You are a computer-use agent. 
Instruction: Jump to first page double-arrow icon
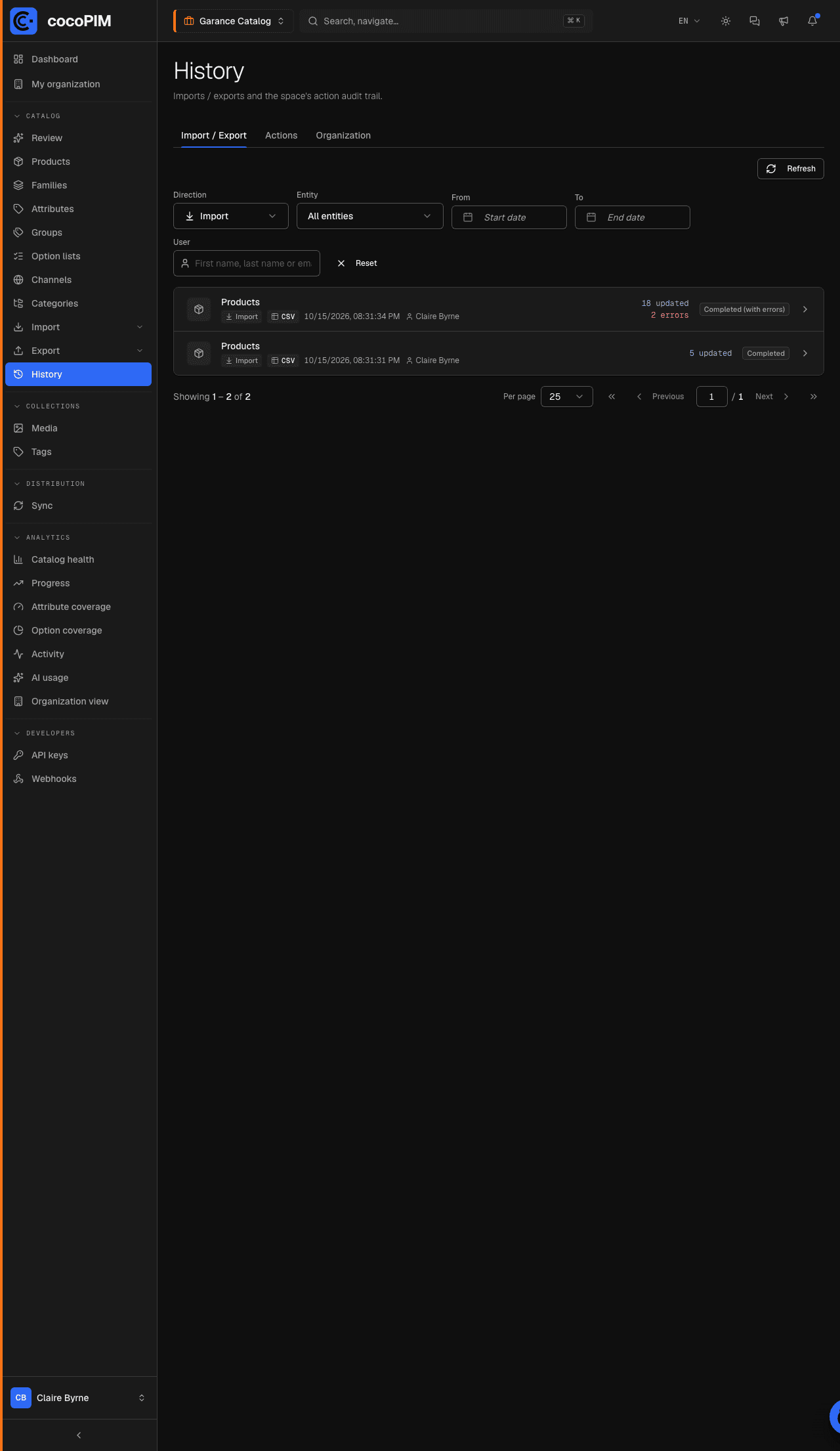pyautogui.click(x=612, y=397)
